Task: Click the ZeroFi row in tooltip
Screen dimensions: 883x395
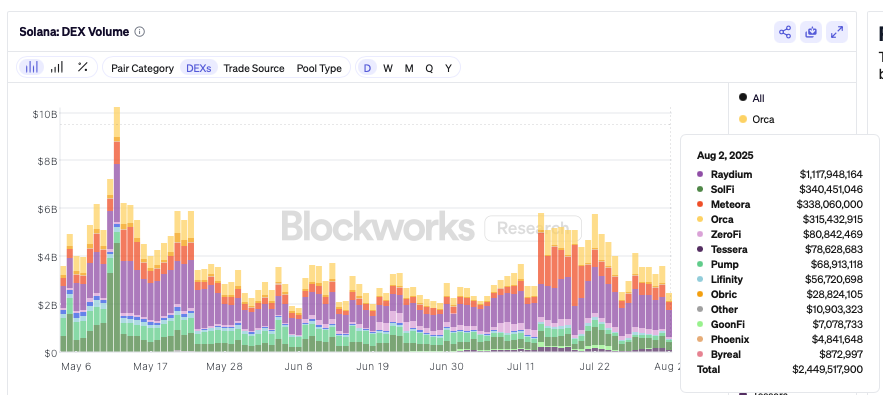Action: 780,234
